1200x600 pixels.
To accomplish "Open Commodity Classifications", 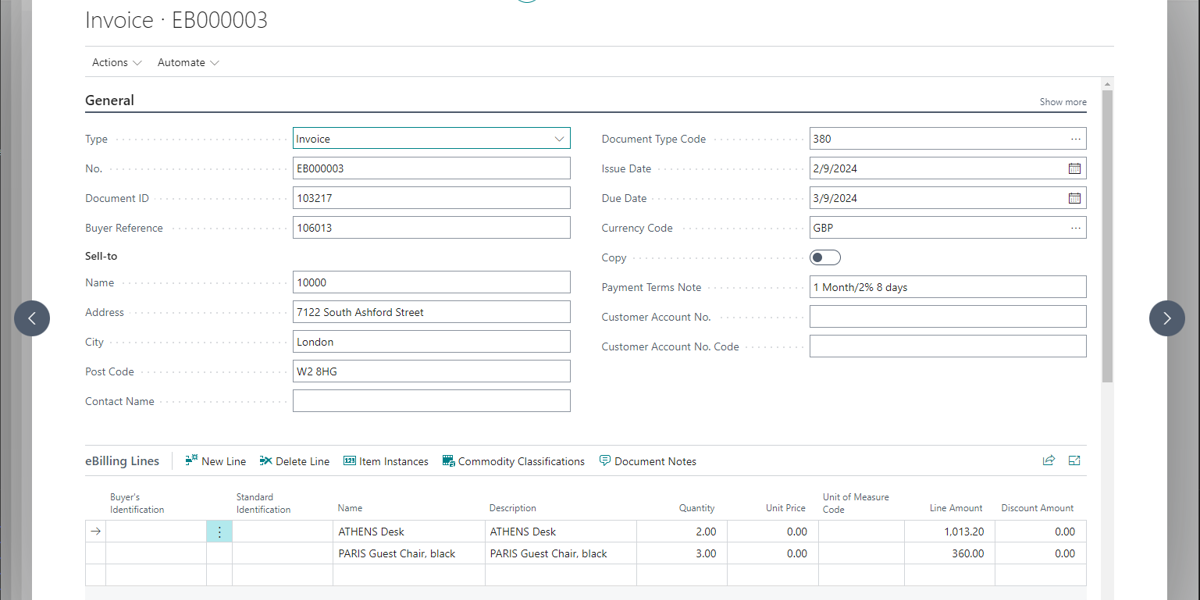I will pyautogui.click(x=513, y=461).
